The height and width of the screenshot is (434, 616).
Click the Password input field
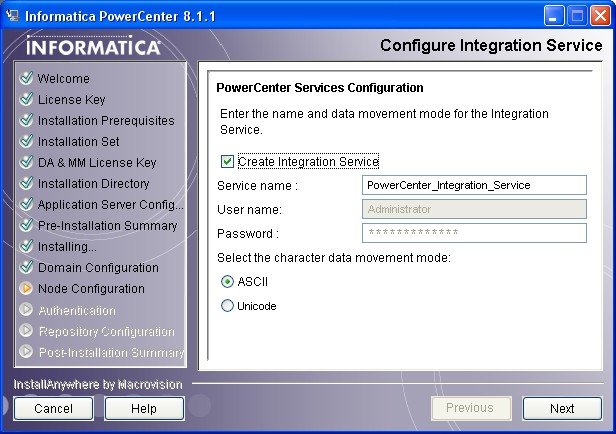(x=474, y=233)
